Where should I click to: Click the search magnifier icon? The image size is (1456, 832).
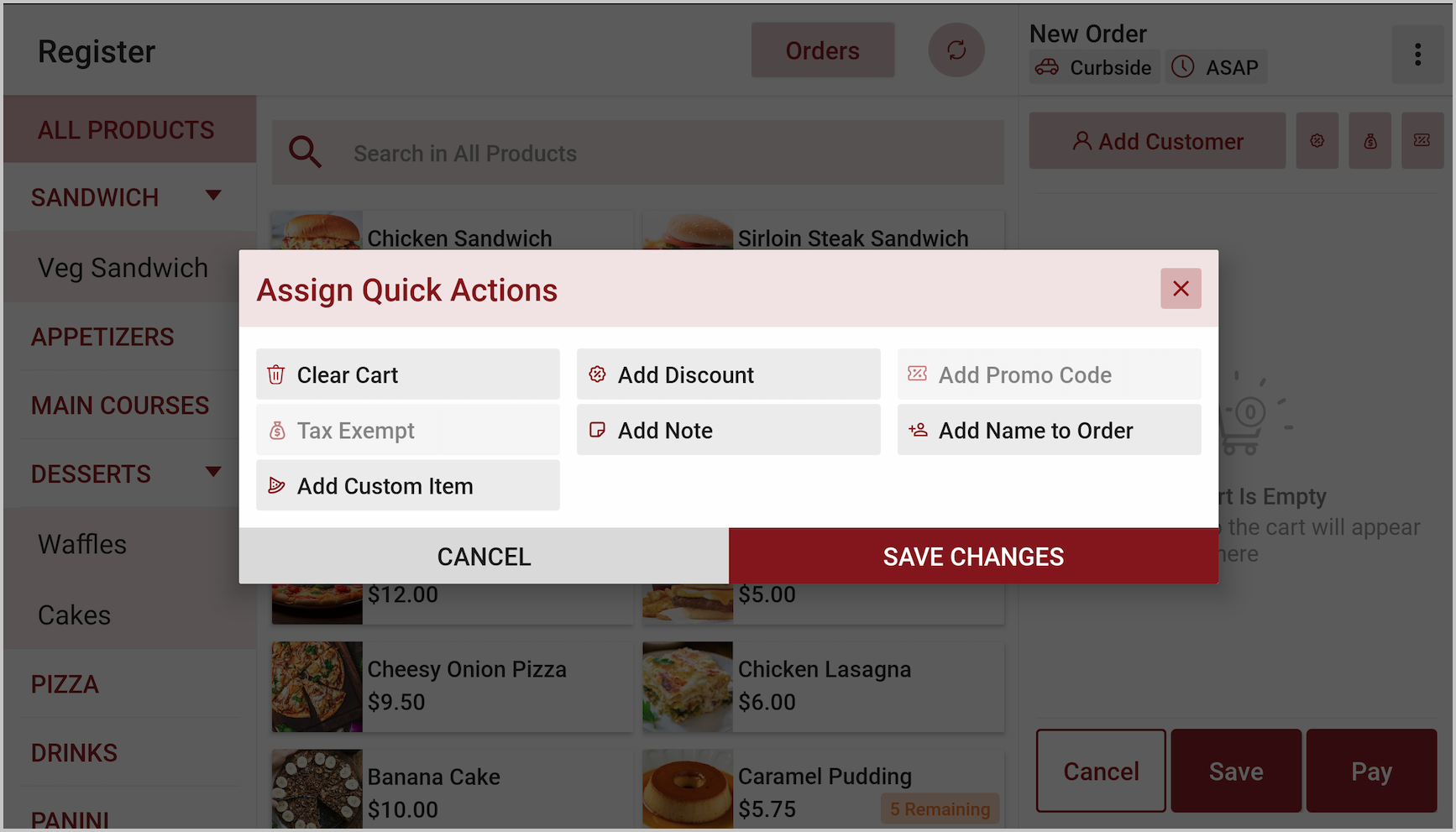coord(305,153)
